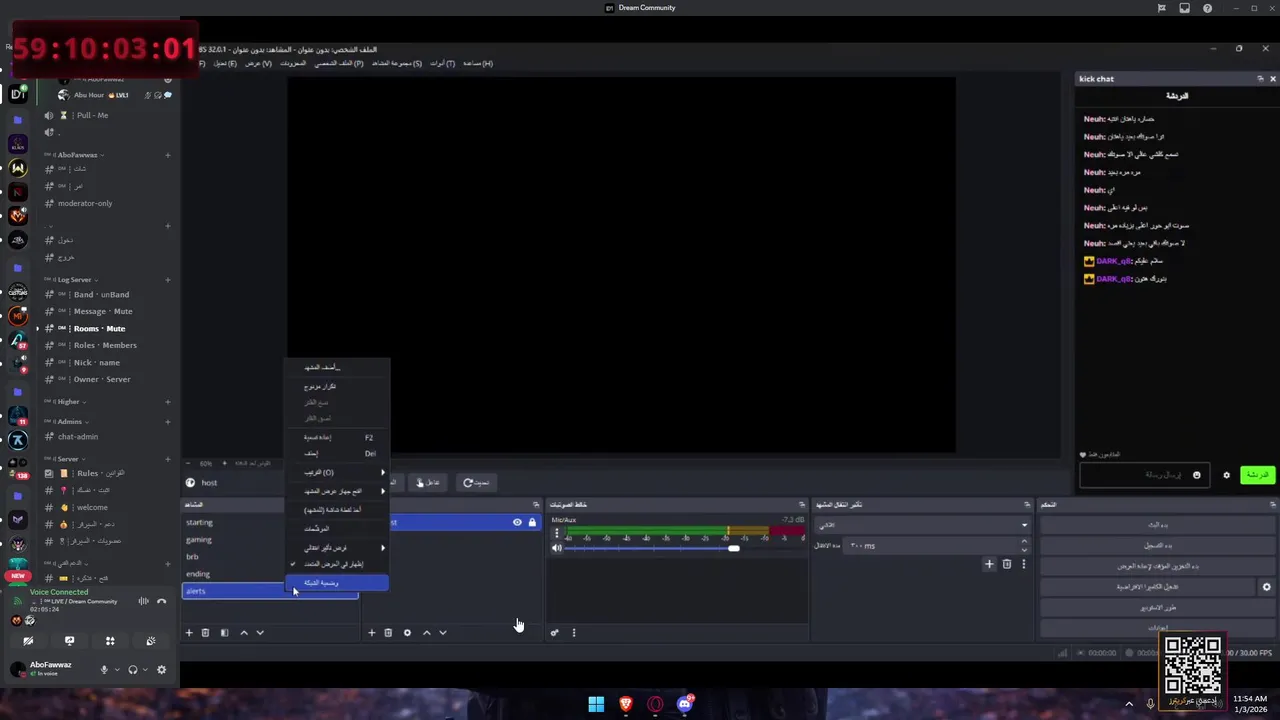Mute the Mic/Aux speaker icon
The height and width of the screenshot is (720, 1280).
[x=557, y=548]
